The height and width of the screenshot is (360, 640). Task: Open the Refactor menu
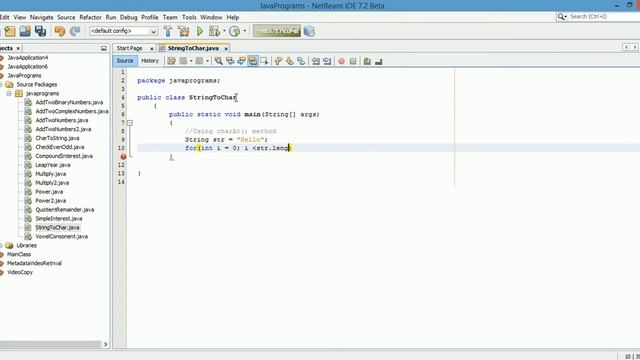pos(90,18)
